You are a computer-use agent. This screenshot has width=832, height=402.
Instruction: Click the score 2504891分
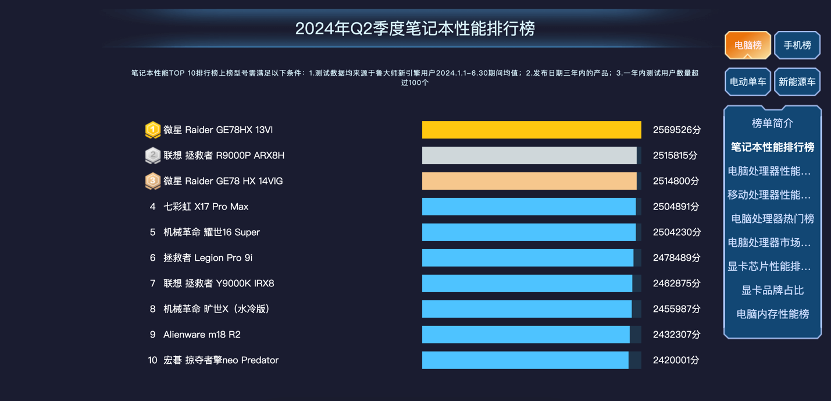pos(676,206)
